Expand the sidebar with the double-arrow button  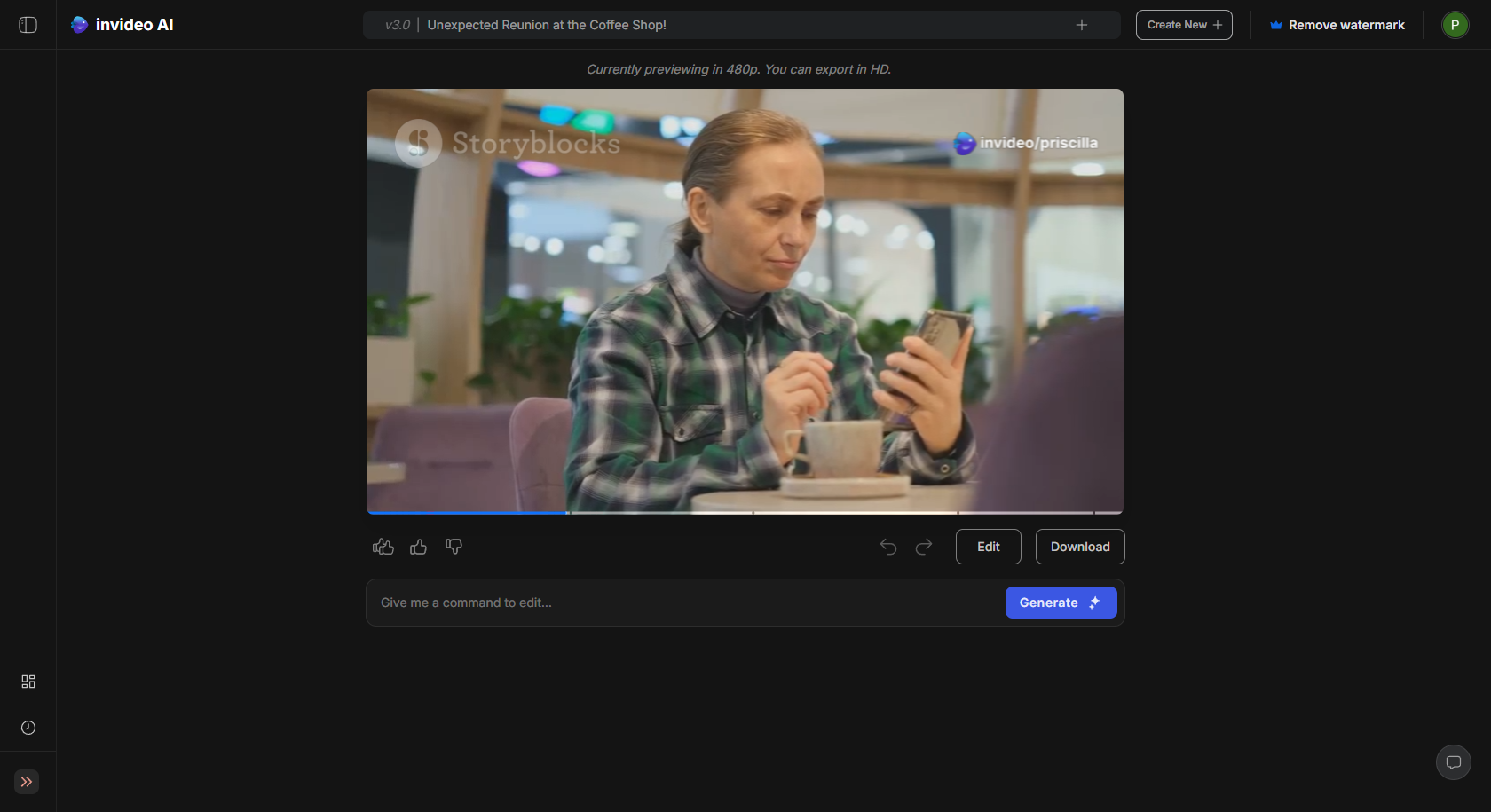pyautogui.click(x=26, y=782)
